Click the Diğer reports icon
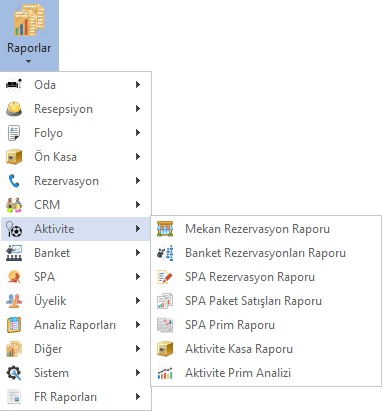This screenshot has width=382, height=411. pos(14,349)
